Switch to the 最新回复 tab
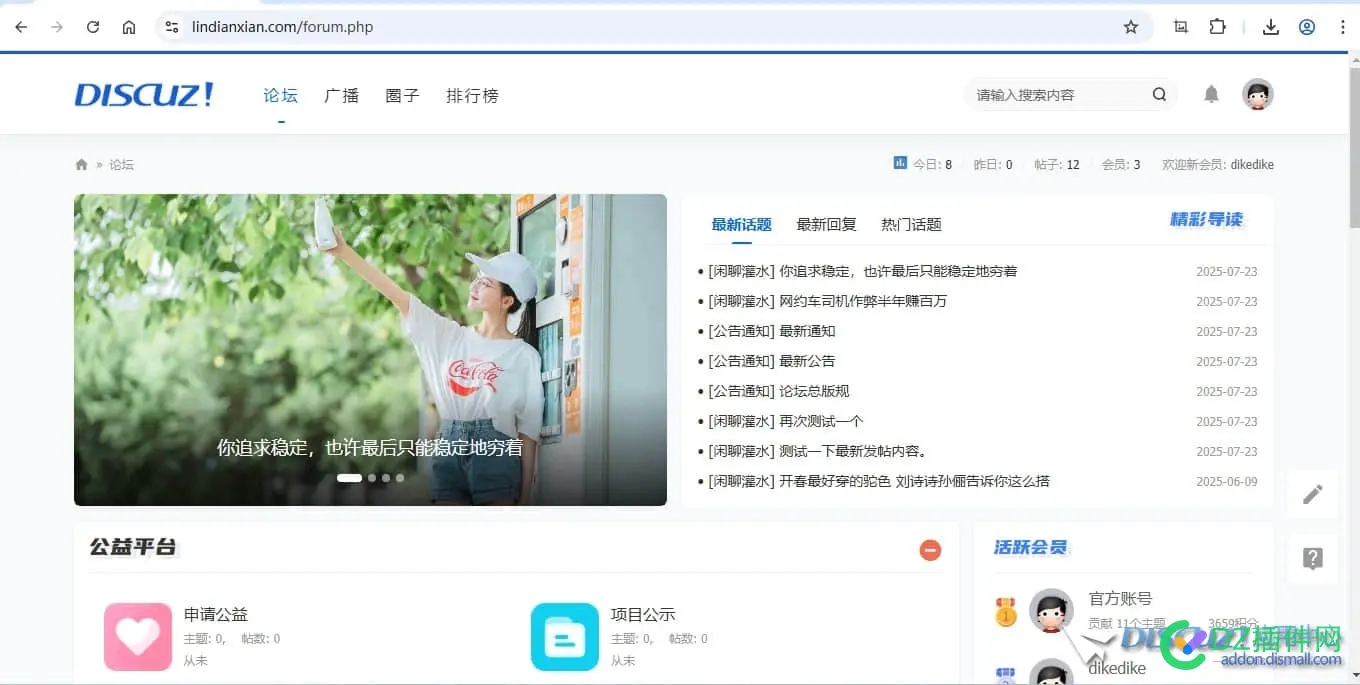Image resolution: width=1360 pixels, height=685 pixels. coord(827,224)
